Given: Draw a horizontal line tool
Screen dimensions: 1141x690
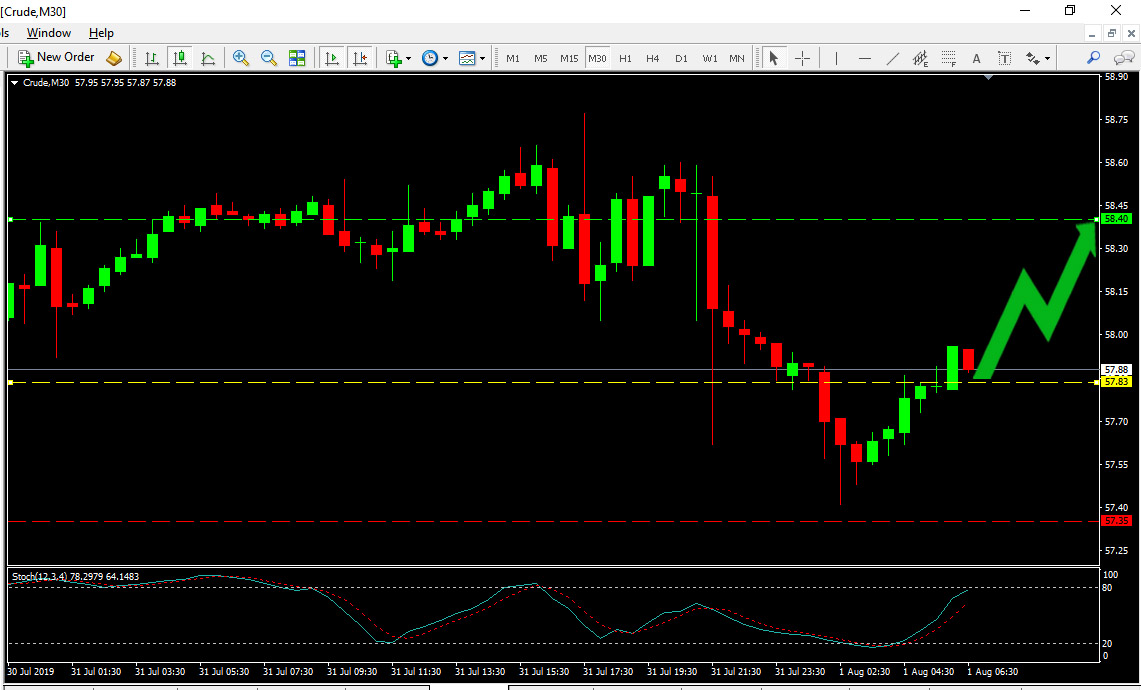Looking at the screenshot, I should (864, 58).
